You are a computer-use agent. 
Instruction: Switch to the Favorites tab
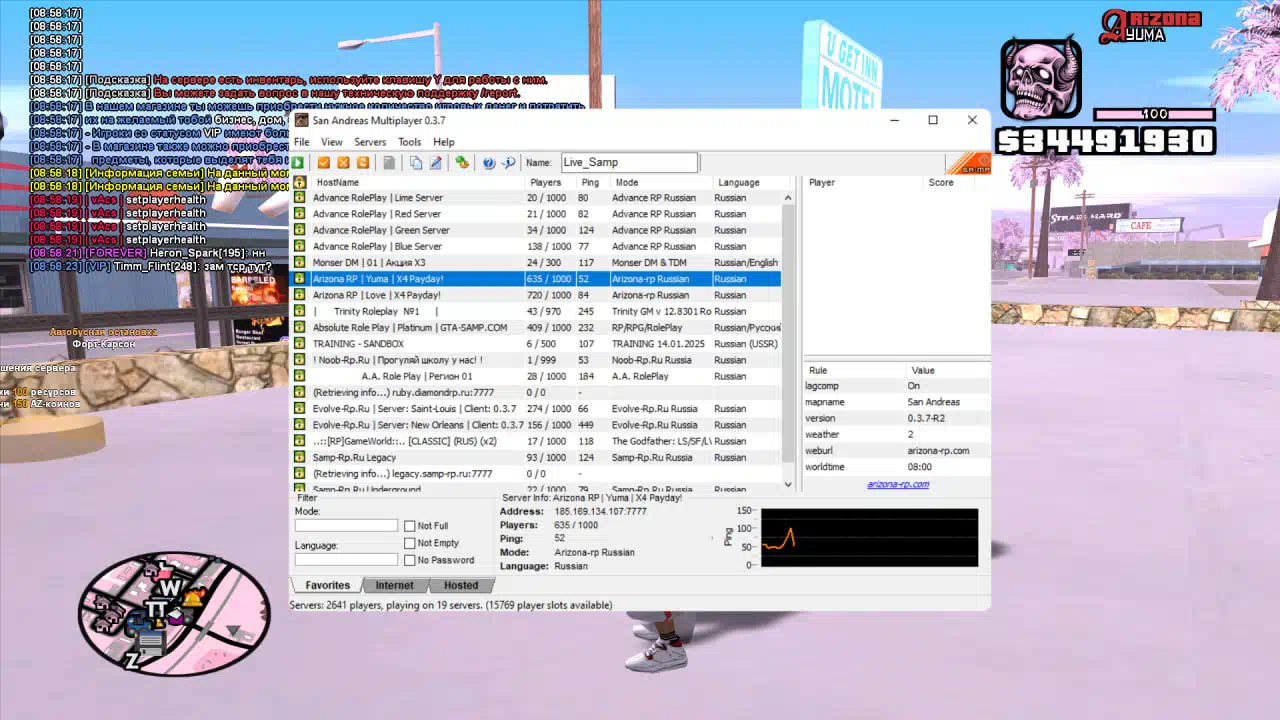(x=327, y=585)
